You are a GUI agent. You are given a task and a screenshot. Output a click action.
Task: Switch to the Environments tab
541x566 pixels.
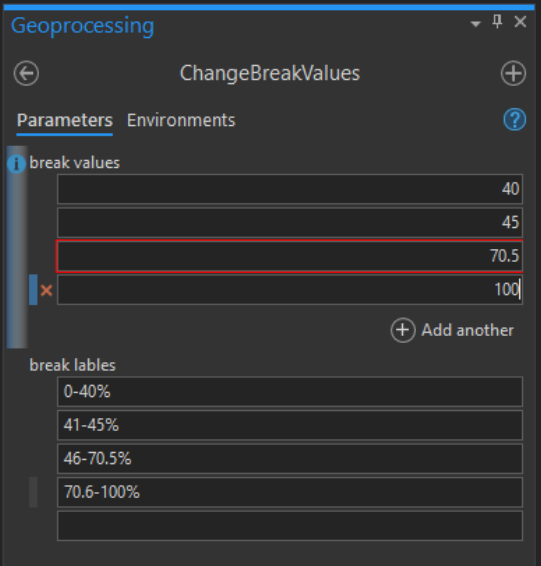click(181, 120)
